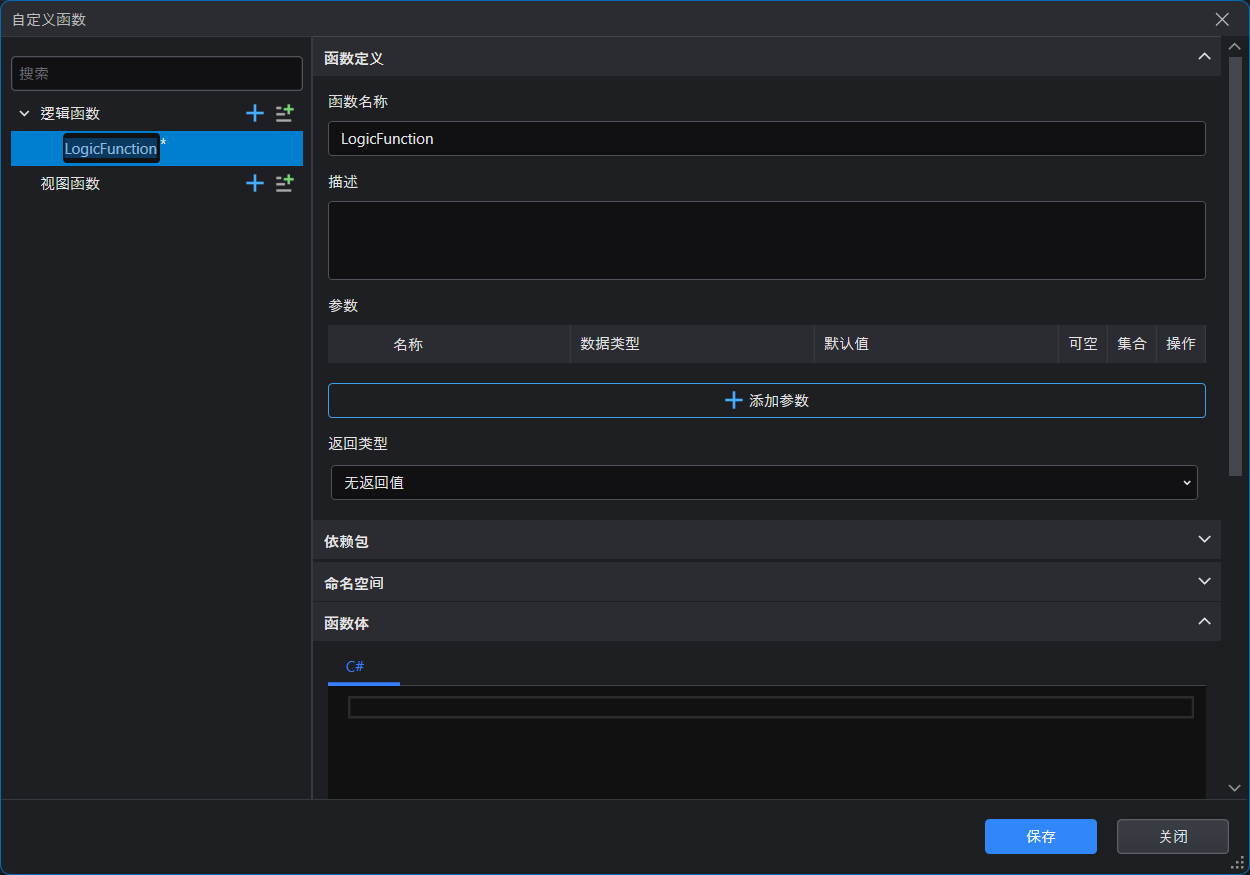This screenshot has width=1250, height=875.
Task: Add a new logic function with plus icon
Action: click(255, 113)
